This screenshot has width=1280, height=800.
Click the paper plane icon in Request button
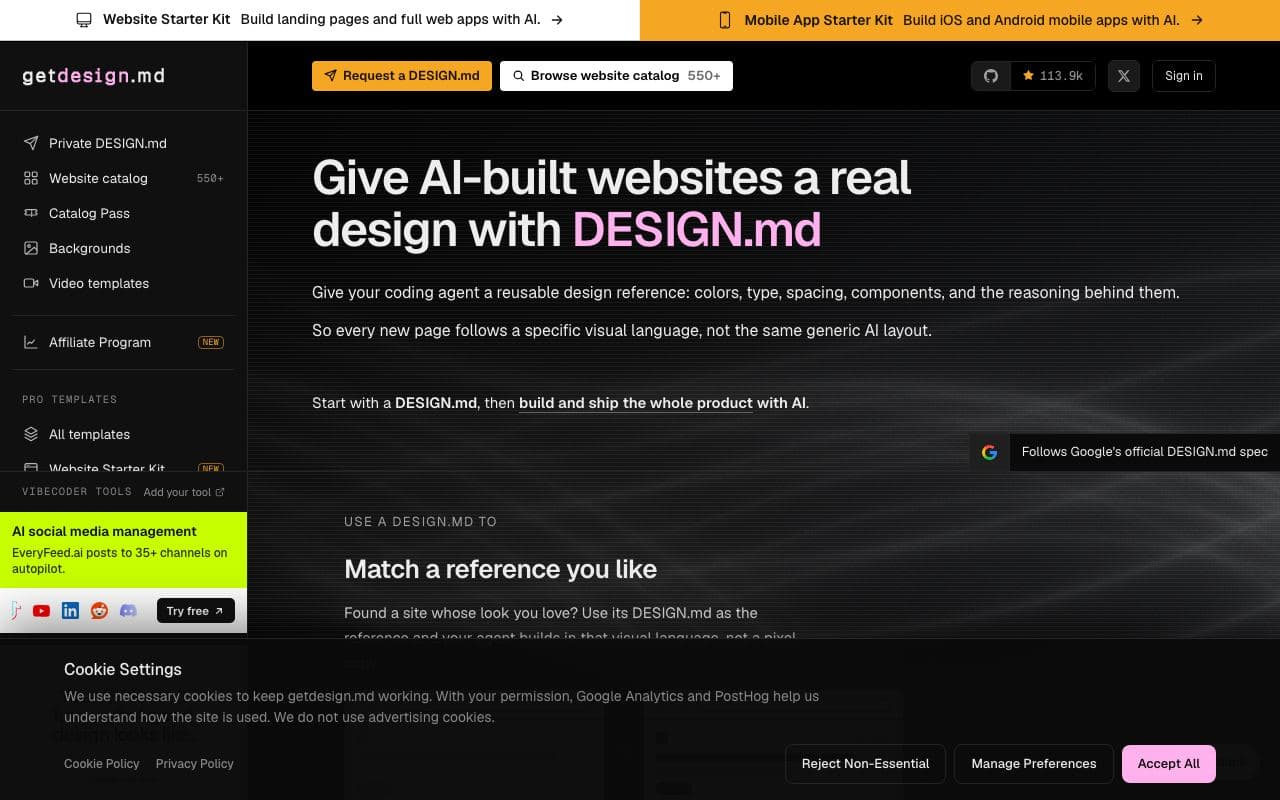coord(331,76)
